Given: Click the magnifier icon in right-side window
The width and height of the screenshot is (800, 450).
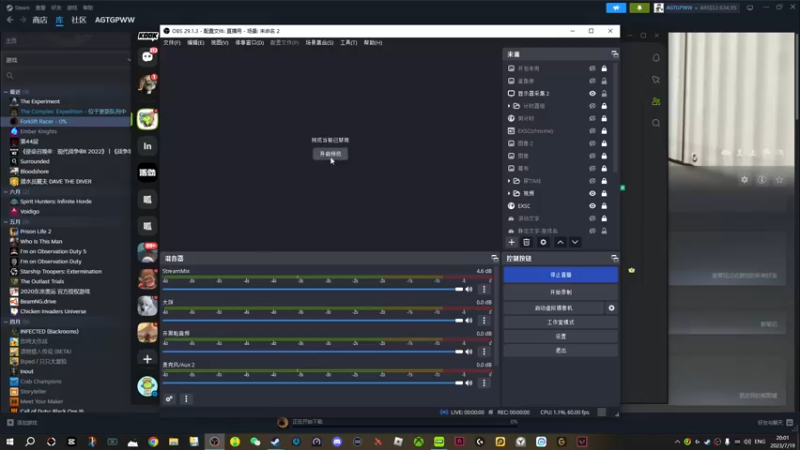Looking at the screenshot, I should click(x=656, y=123).
